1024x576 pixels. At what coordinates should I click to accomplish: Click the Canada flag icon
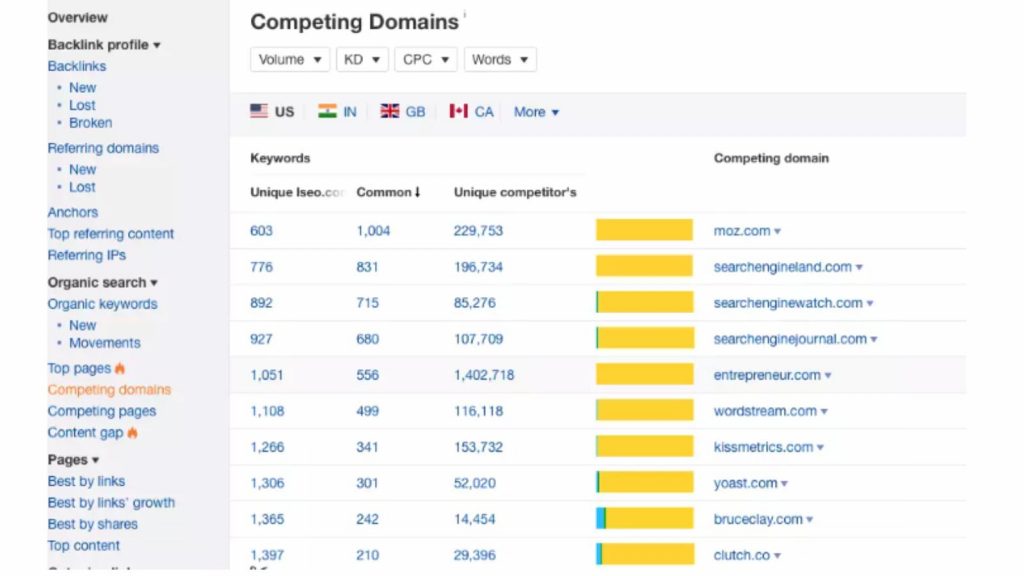(458, 111)
